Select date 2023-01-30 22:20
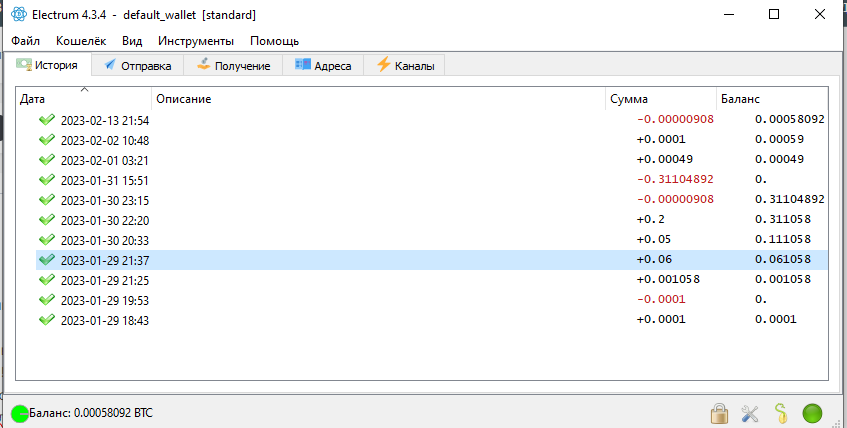This screenshot has height=428, width=847. pos(105,220)
